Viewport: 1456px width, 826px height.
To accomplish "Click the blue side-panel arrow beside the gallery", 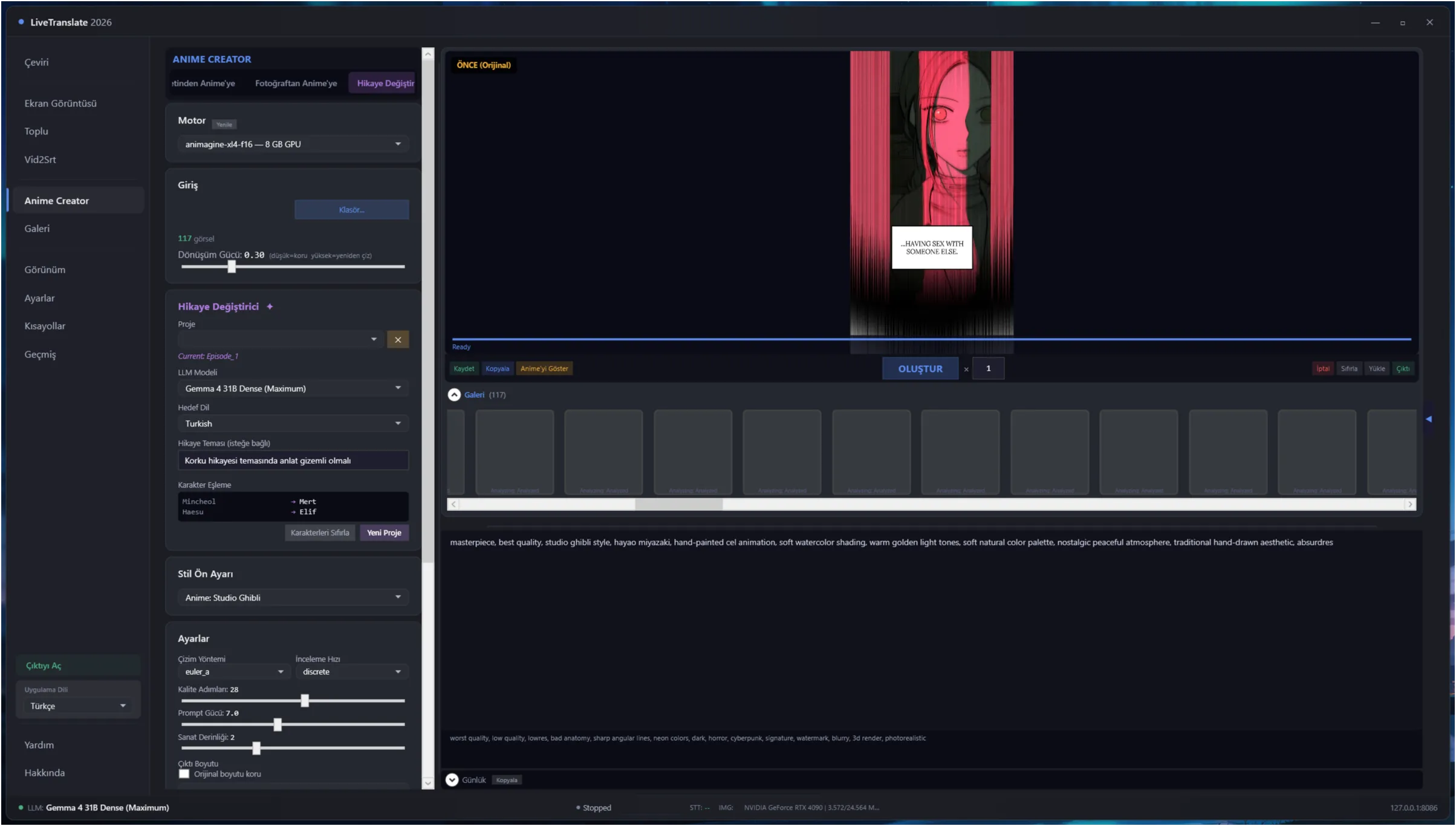I will pyautogui.click(x=1429, y=419).
